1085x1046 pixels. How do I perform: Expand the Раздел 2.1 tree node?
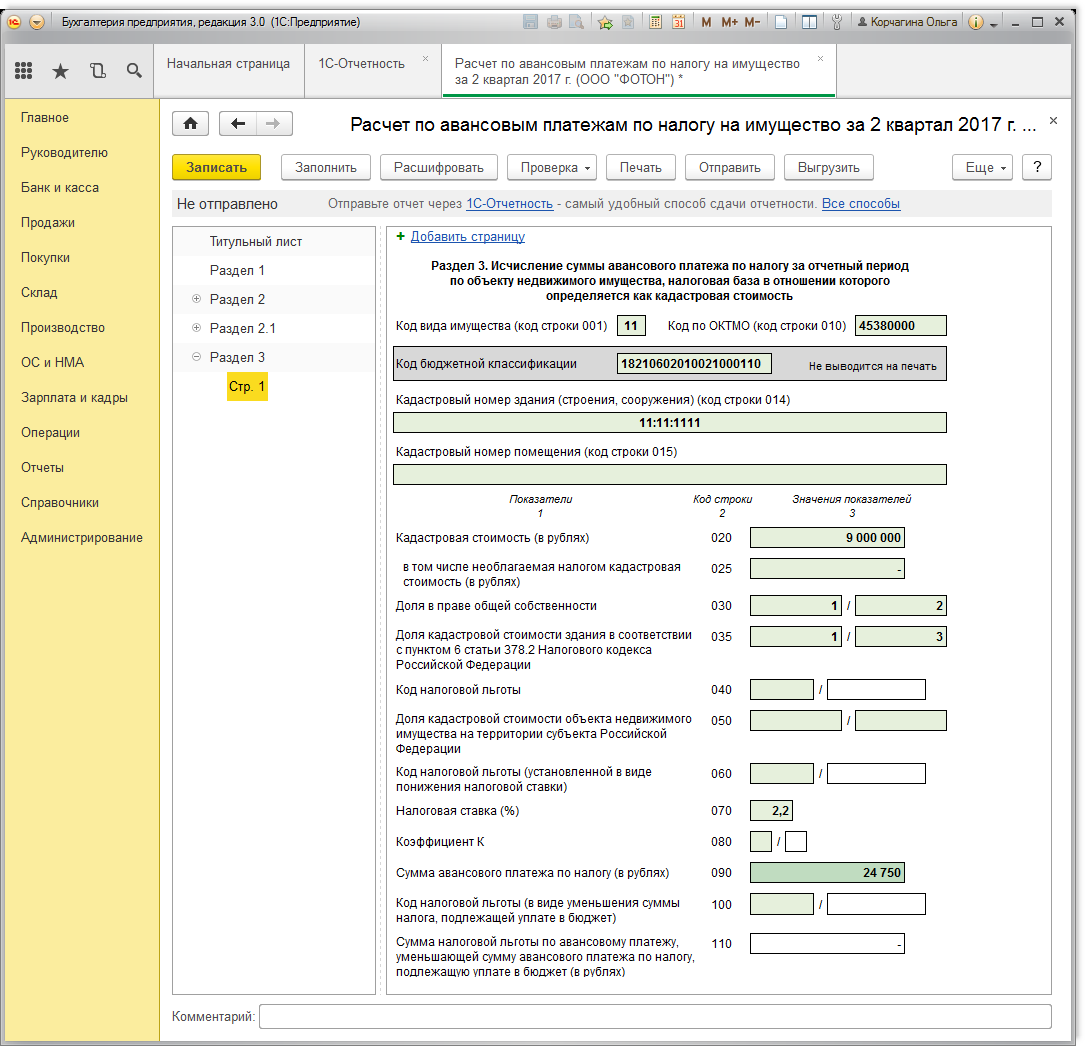click(196, 328)
